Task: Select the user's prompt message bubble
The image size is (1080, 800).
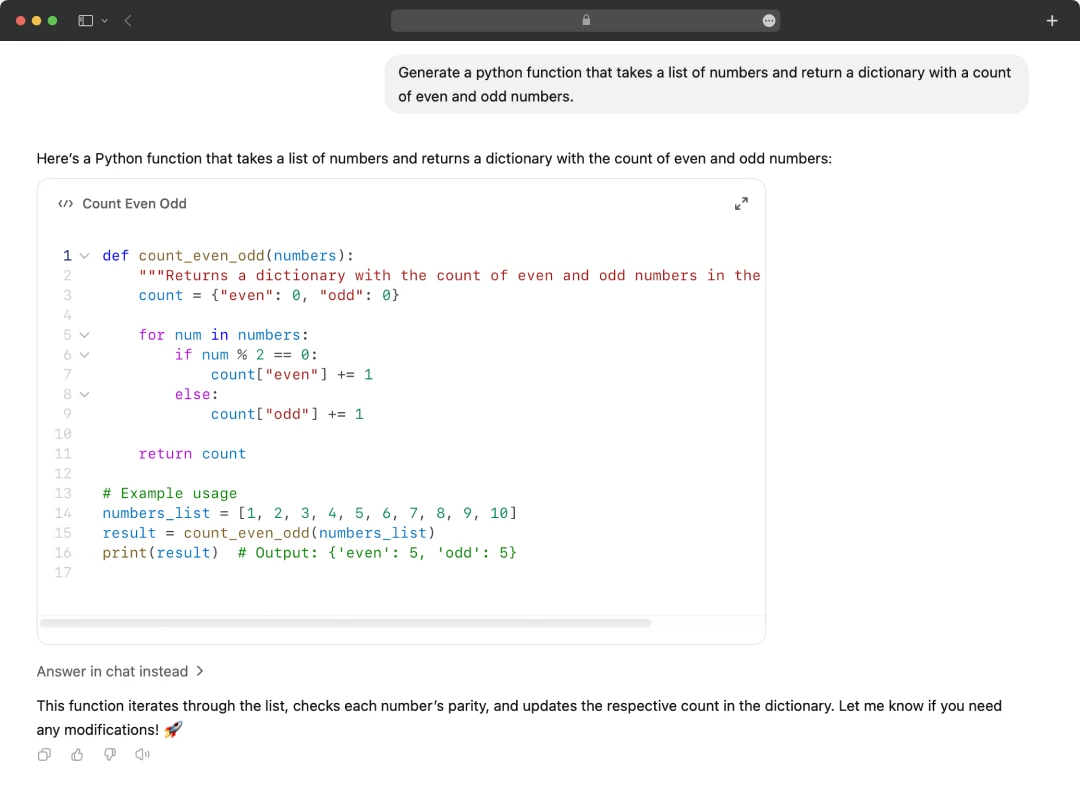Action: (x=705, y=84)
